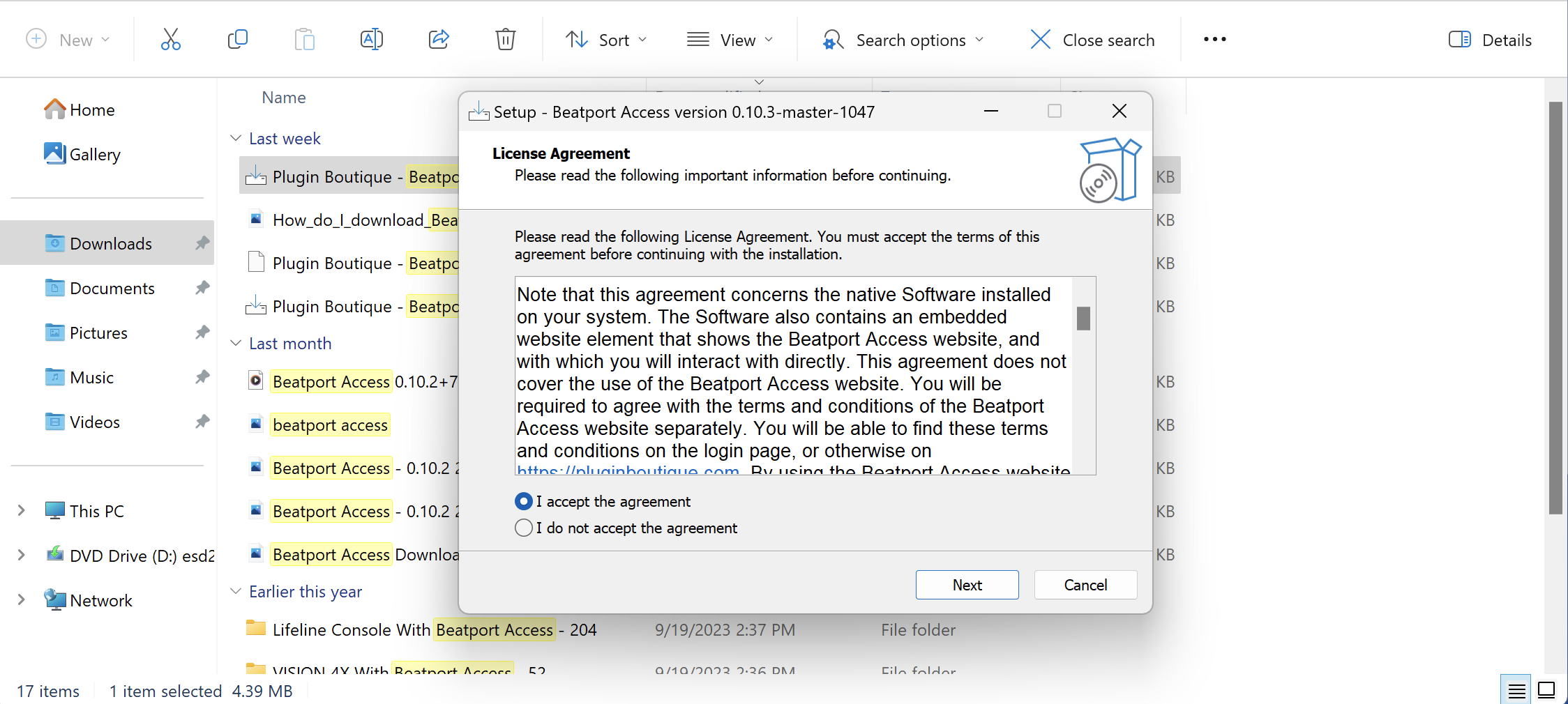This screenshot has height=704, width=1568.
Task: Open the View dropdown
Action: click(730, 39)
